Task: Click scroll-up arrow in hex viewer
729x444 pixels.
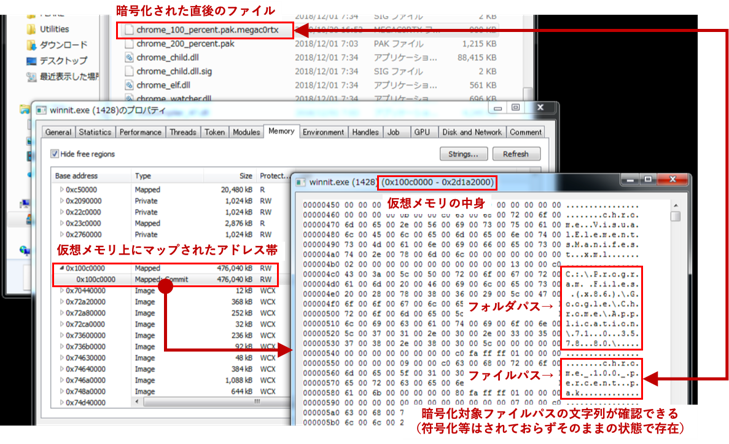Action: [676, 205]
